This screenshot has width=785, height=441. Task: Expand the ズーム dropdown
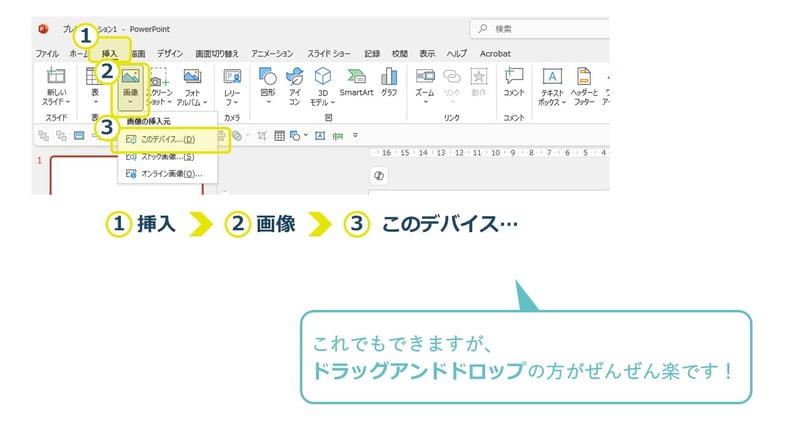coord(426,102)
